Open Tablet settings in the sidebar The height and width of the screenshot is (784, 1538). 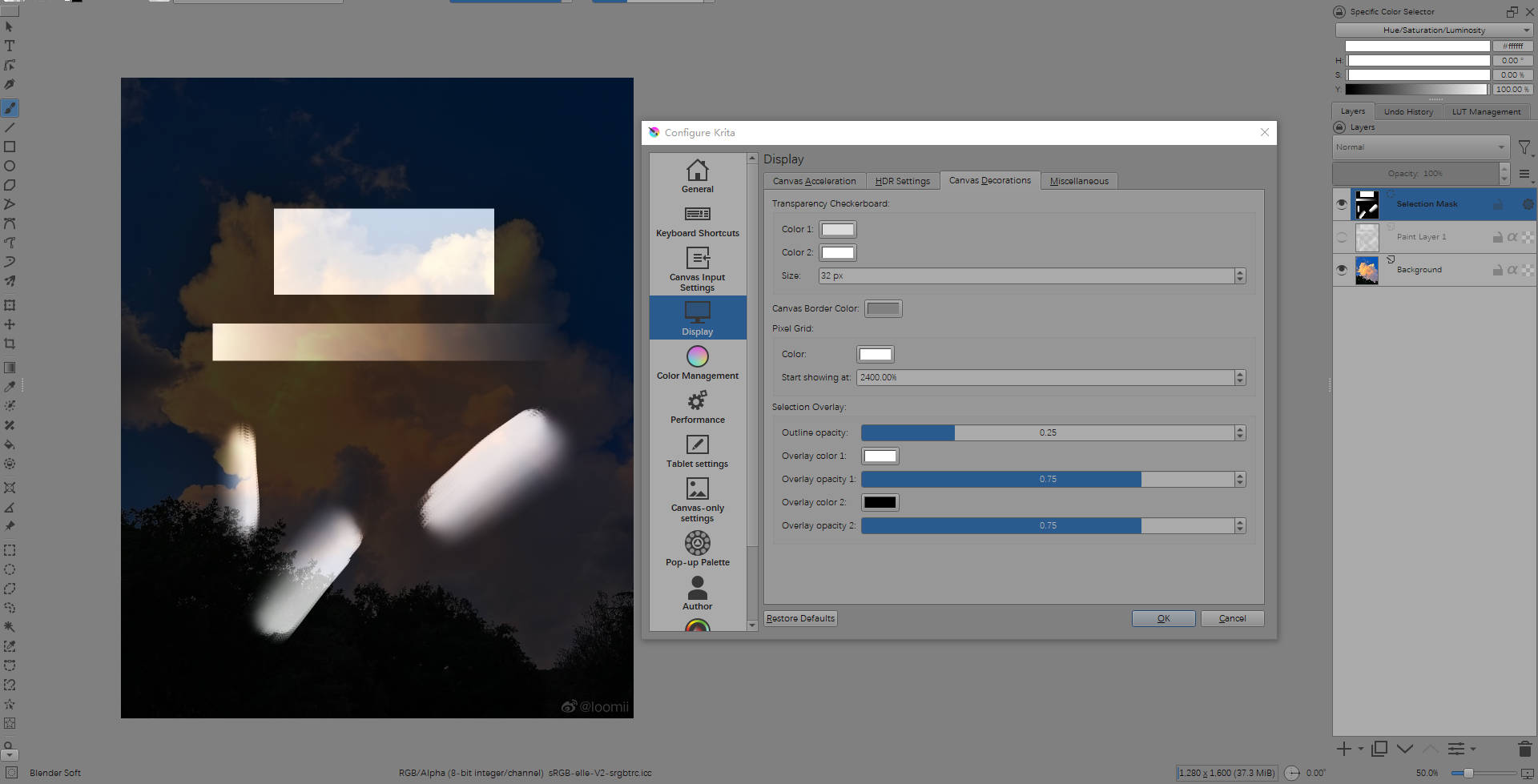(697, 451)
